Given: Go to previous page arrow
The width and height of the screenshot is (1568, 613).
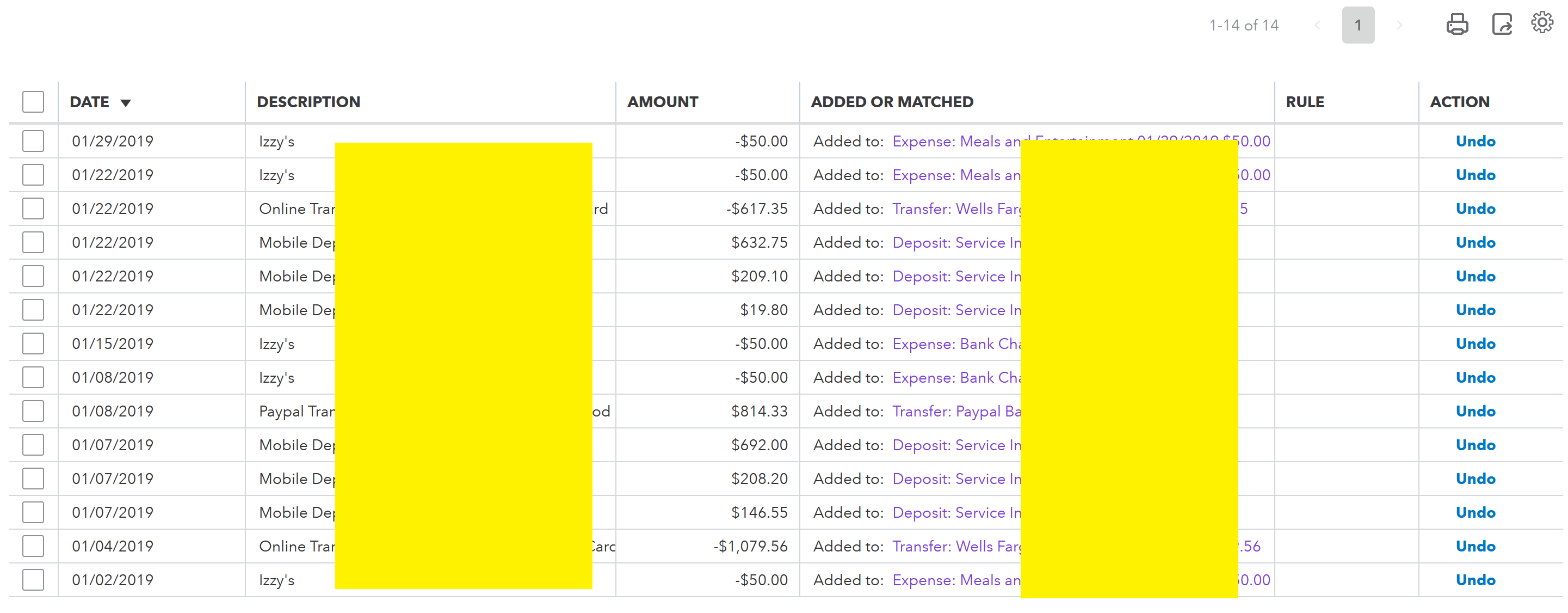Looking at the screenshot, I should (x=1317, y=25).
